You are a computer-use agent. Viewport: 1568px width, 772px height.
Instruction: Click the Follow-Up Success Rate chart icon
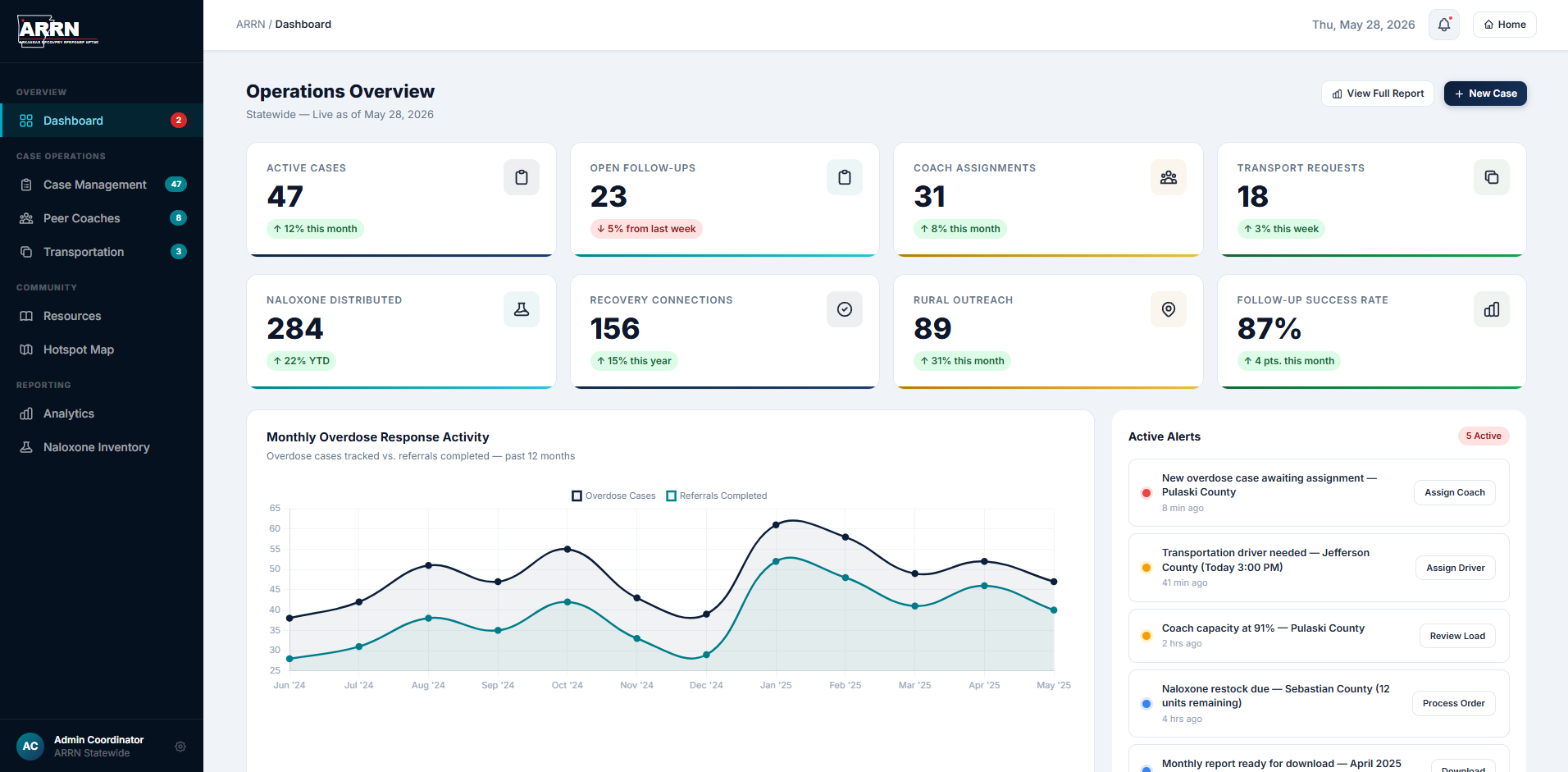click(1492, 309)
